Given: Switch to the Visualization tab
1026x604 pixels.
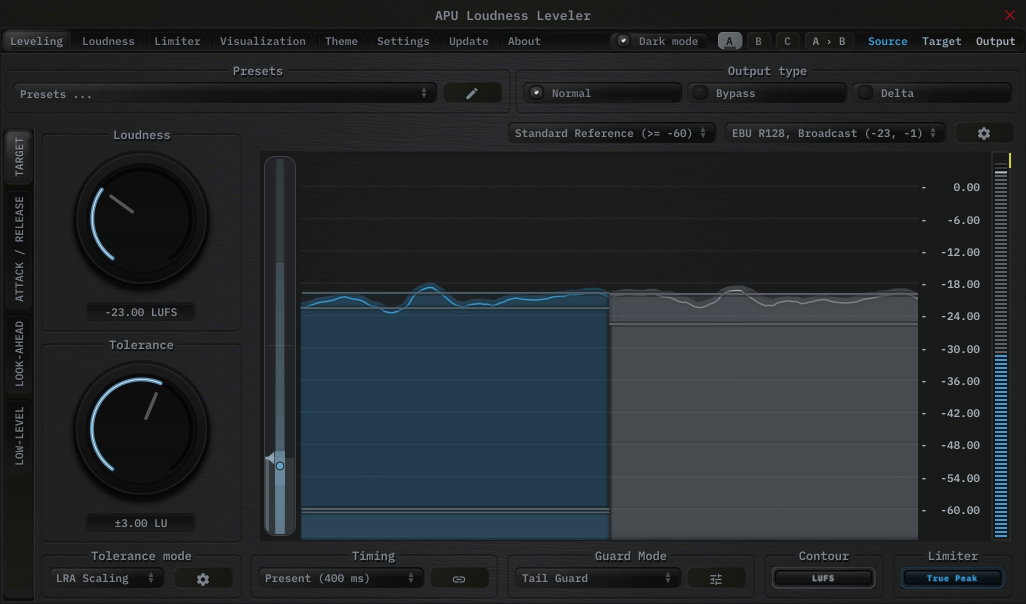Looking at the screenshot, I should pyautogui.click(x=262, y=40).
